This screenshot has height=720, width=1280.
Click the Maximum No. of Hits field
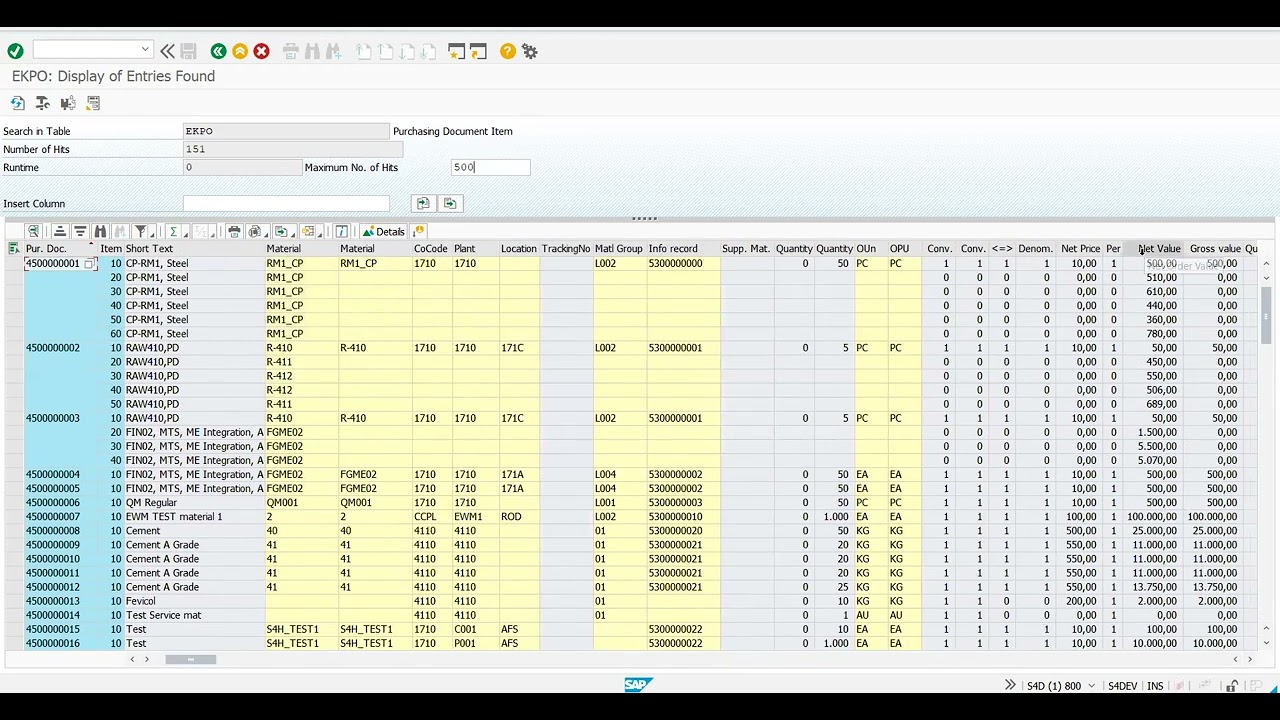coord(490,167)
